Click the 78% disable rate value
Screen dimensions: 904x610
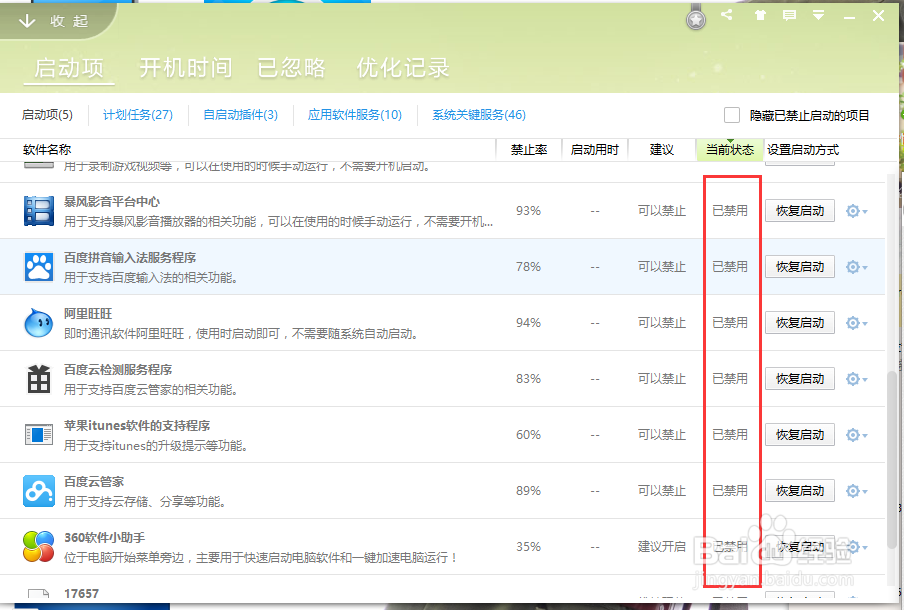528,267
